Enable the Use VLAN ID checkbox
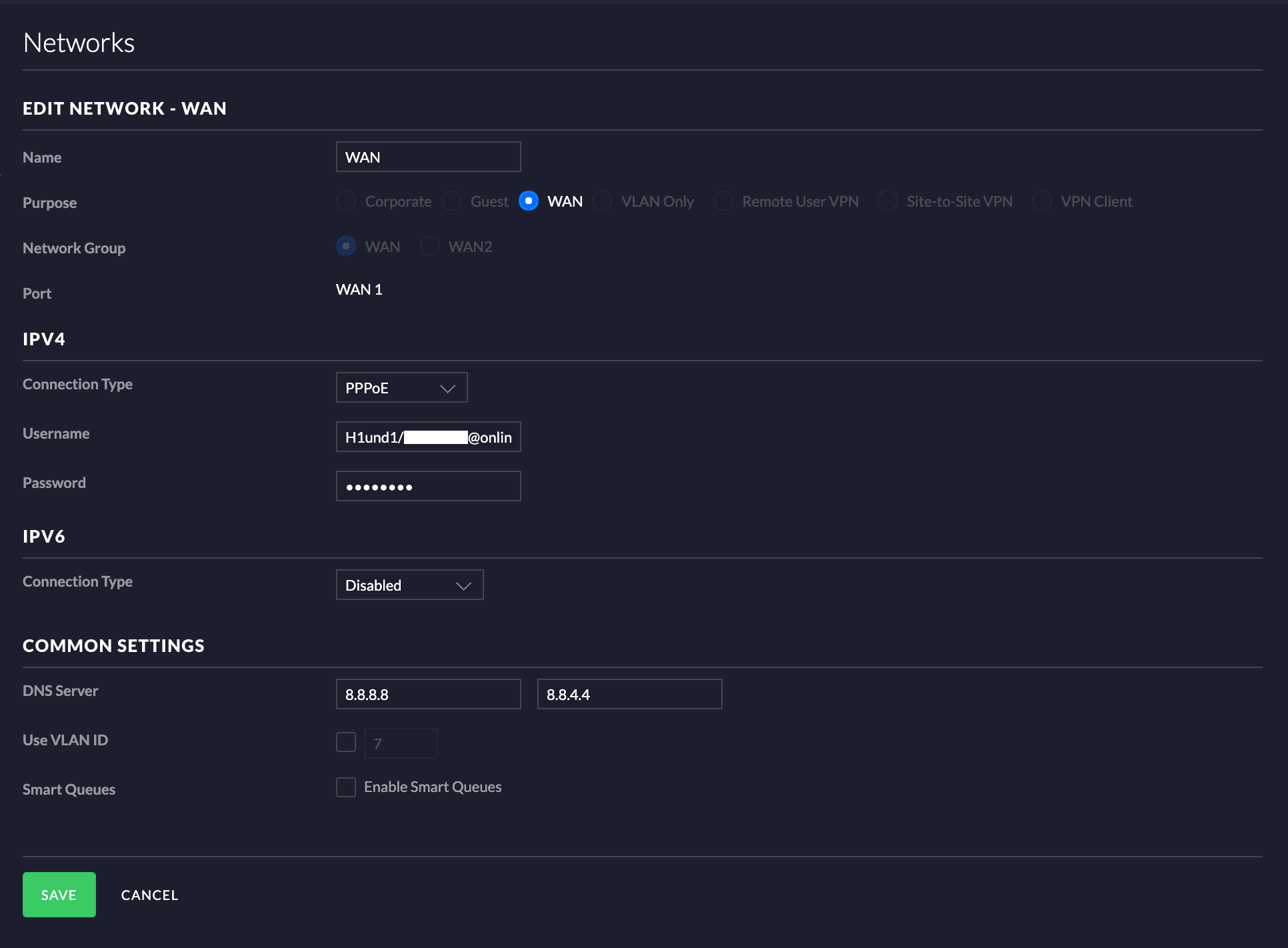 [x=346, y=742]
